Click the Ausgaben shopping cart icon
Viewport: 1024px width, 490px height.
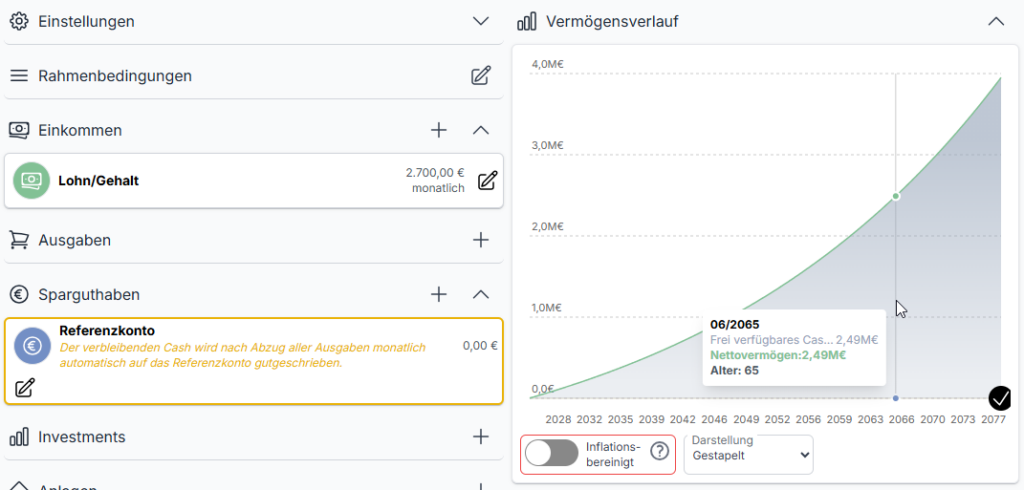[x=20, y=240]
